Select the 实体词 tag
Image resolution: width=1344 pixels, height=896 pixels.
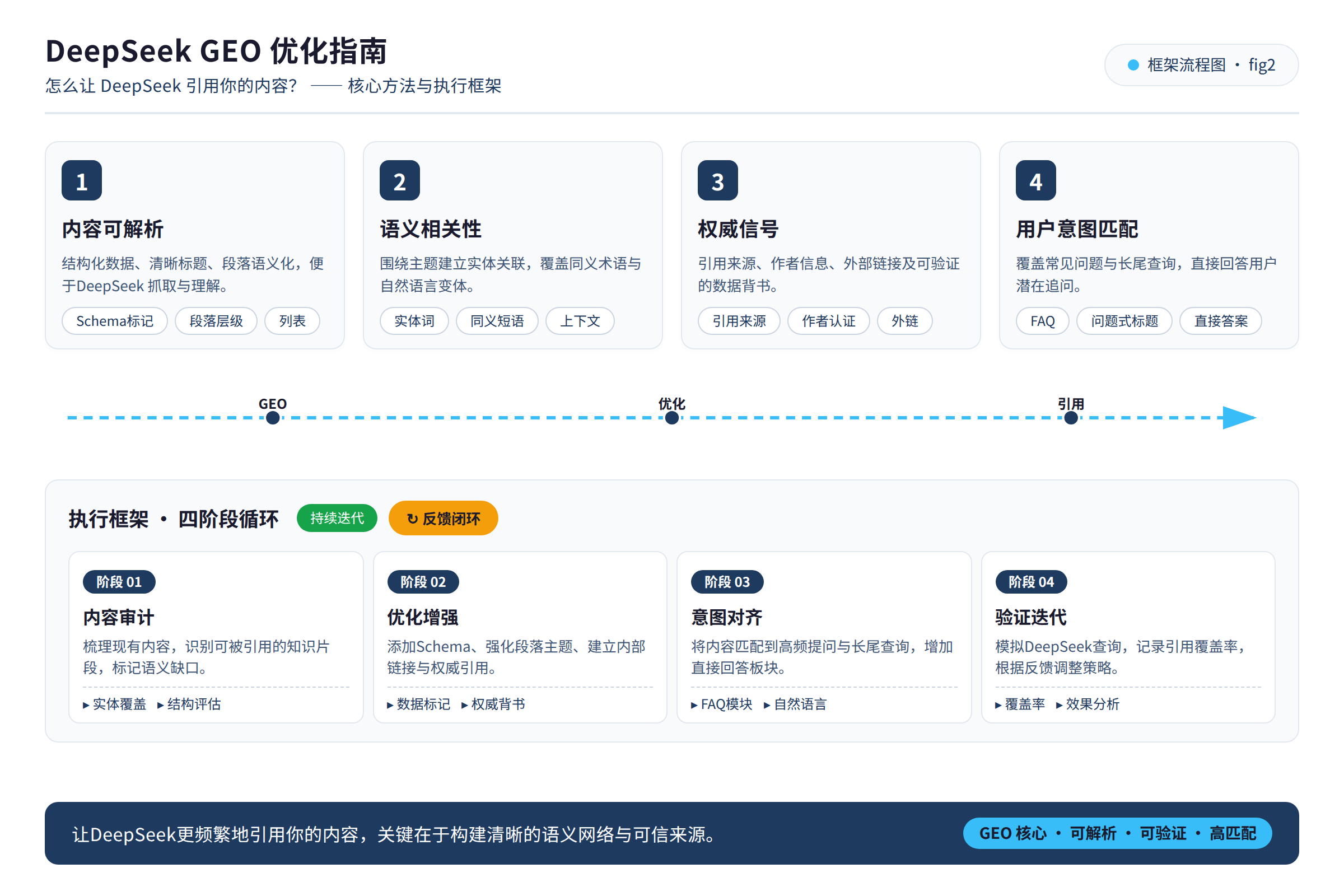tap(414, 321)
